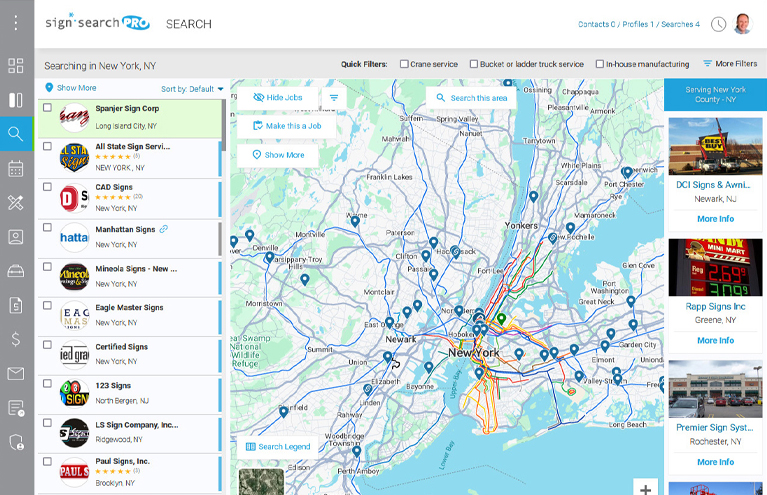Click Search this area button
The width and height of the screenshot is (767, 495).
coord(472,98)
